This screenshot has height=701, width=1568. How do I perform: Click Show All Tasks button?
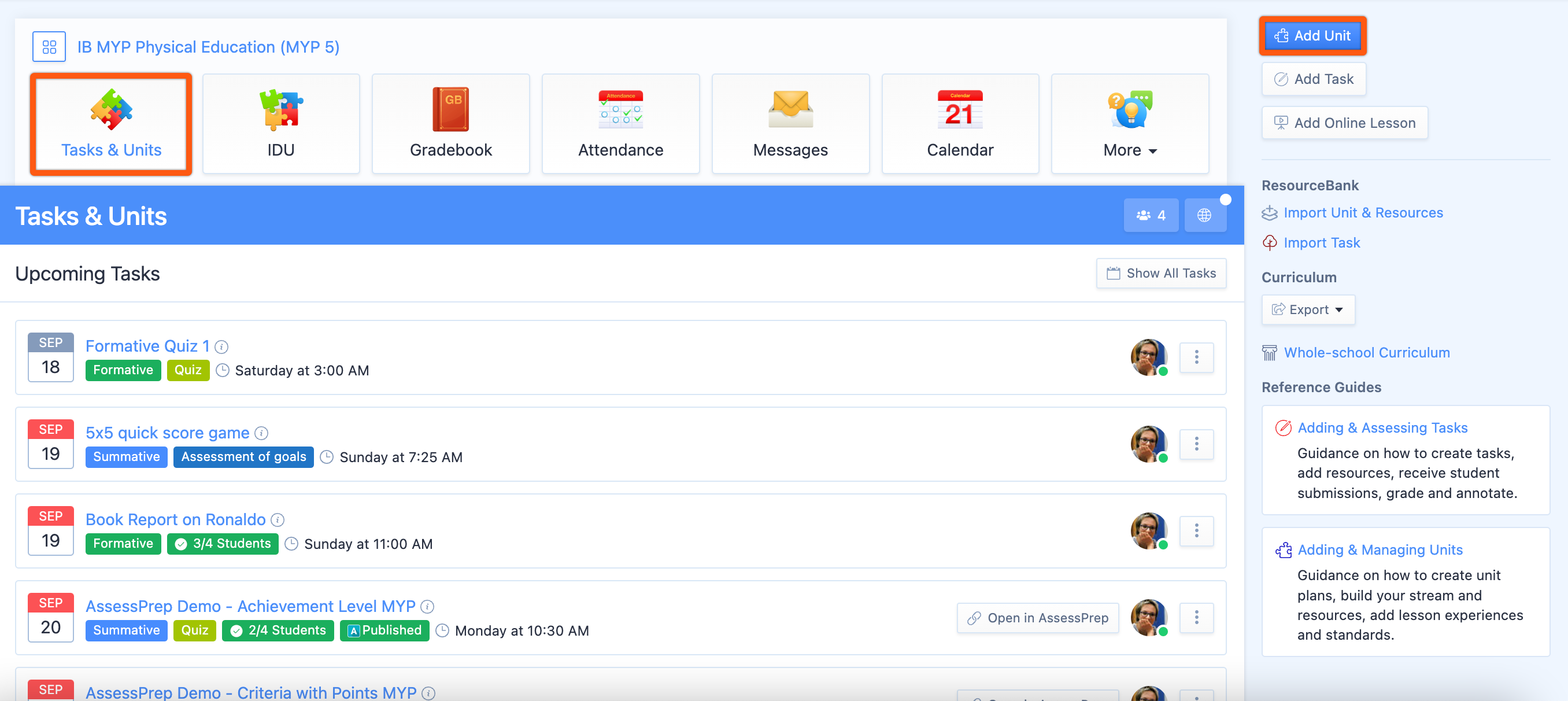pyautogui.click(x=1161, y=274)
